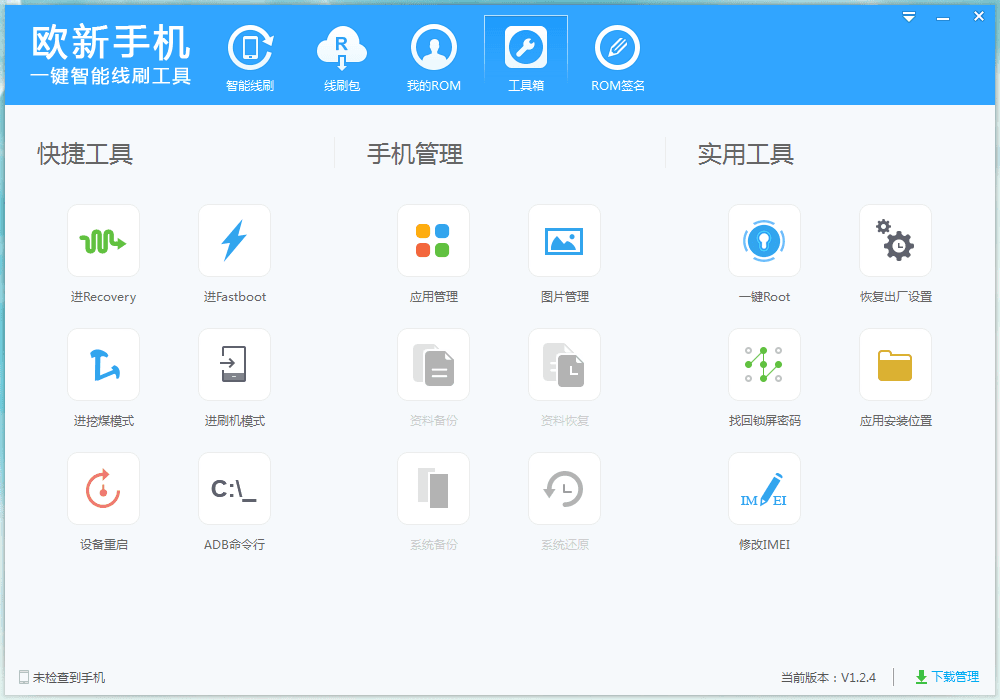Restart device via 设备重启 icon
Image resolution: width=1000 pixels, height=700 pixels.
(x=103, y=489)
